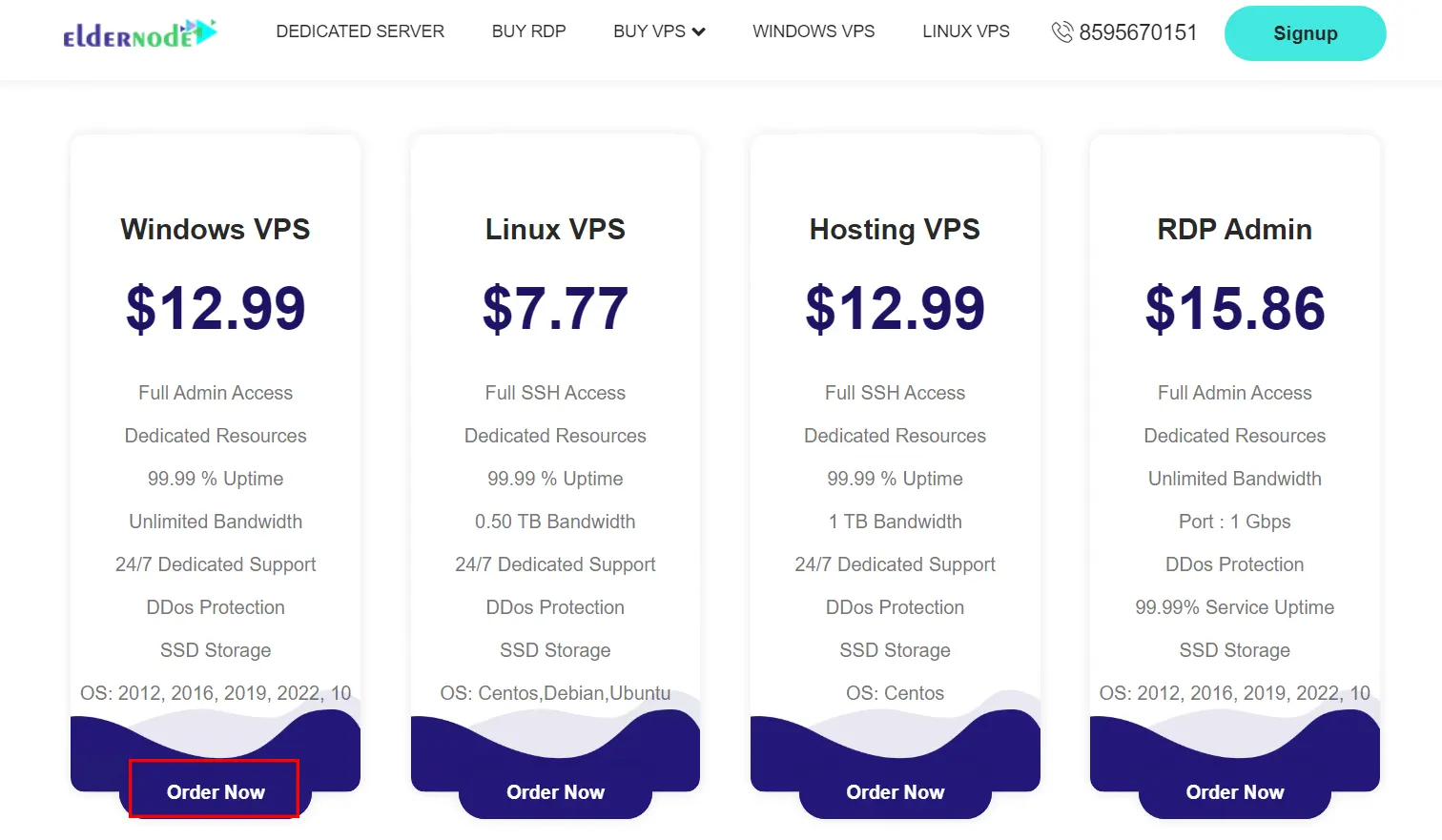The image size is (1442, 840).
Task: Select WINDOWS VPS from the navigation
Action: pyautogui.click(x=814, y=31)
